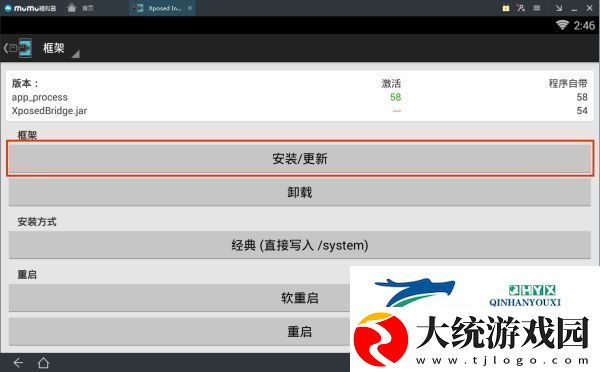Click the 激活 column header
Image resolution: width=600 pixels, height=372 pixels.
[391, 83]
